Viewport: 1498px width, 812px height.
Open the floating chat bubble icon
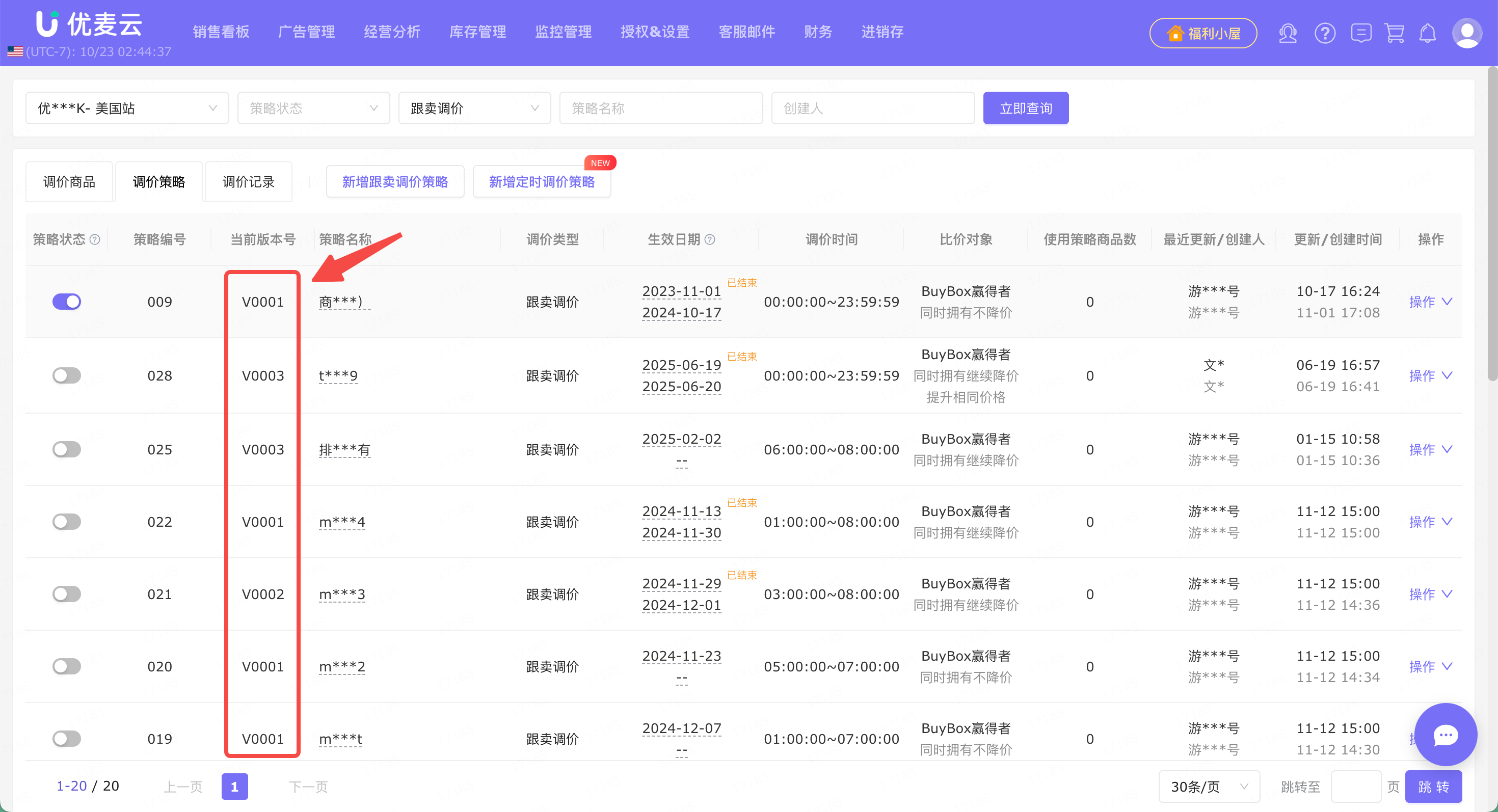coord(1445,735)
